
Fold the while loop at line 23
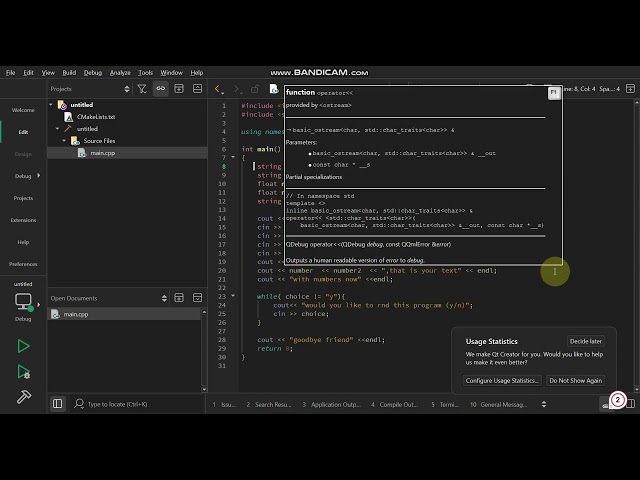233,296
